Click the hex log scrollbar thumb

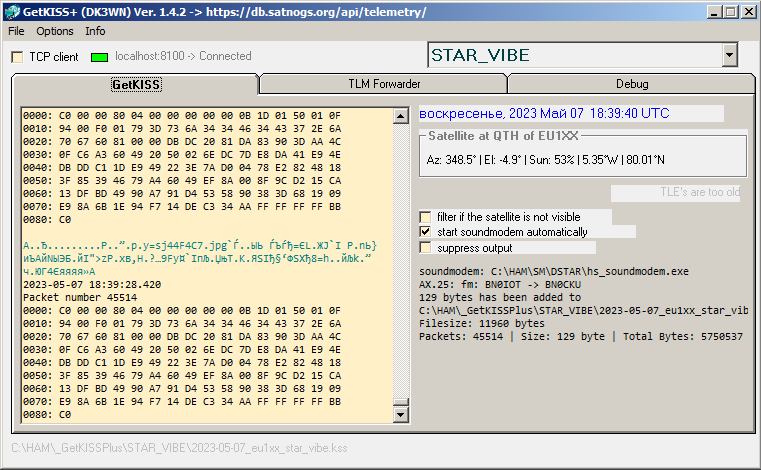(x=400, y=402)
